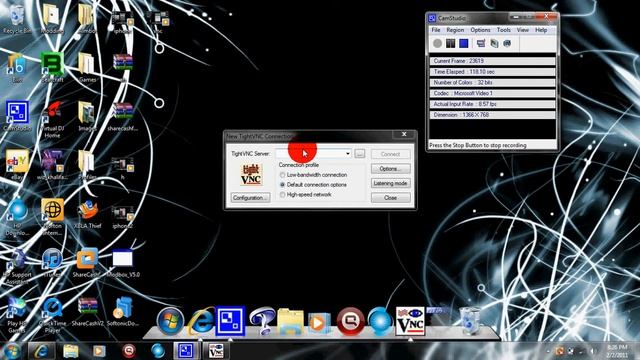
Task: Select the HP Support Assistant shortcut
Action: 17,266
